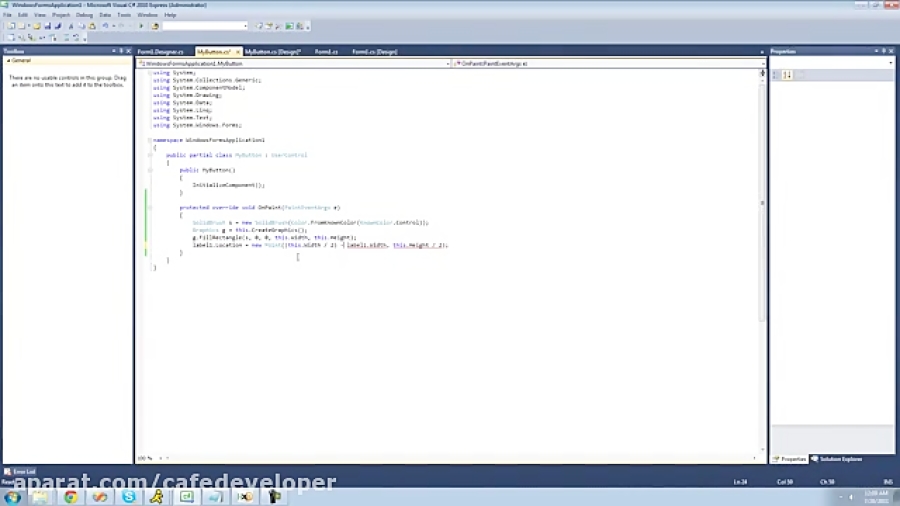
Task: Open the Window menu
Action: 148,15
